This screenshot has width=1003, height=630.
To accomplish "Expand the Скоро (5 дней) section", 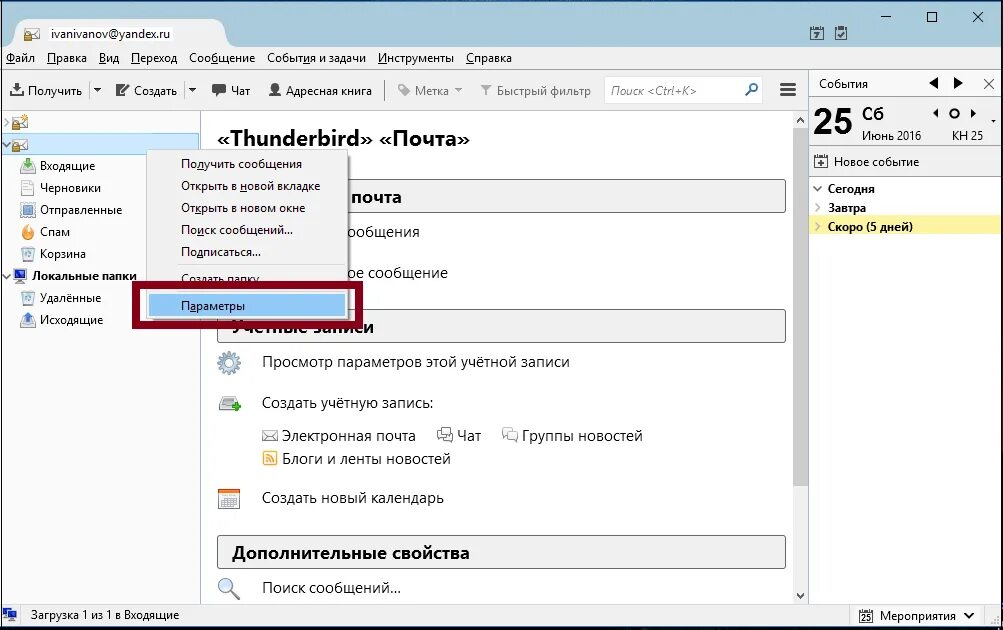I will pyautogui.click(x=817, y=226).
